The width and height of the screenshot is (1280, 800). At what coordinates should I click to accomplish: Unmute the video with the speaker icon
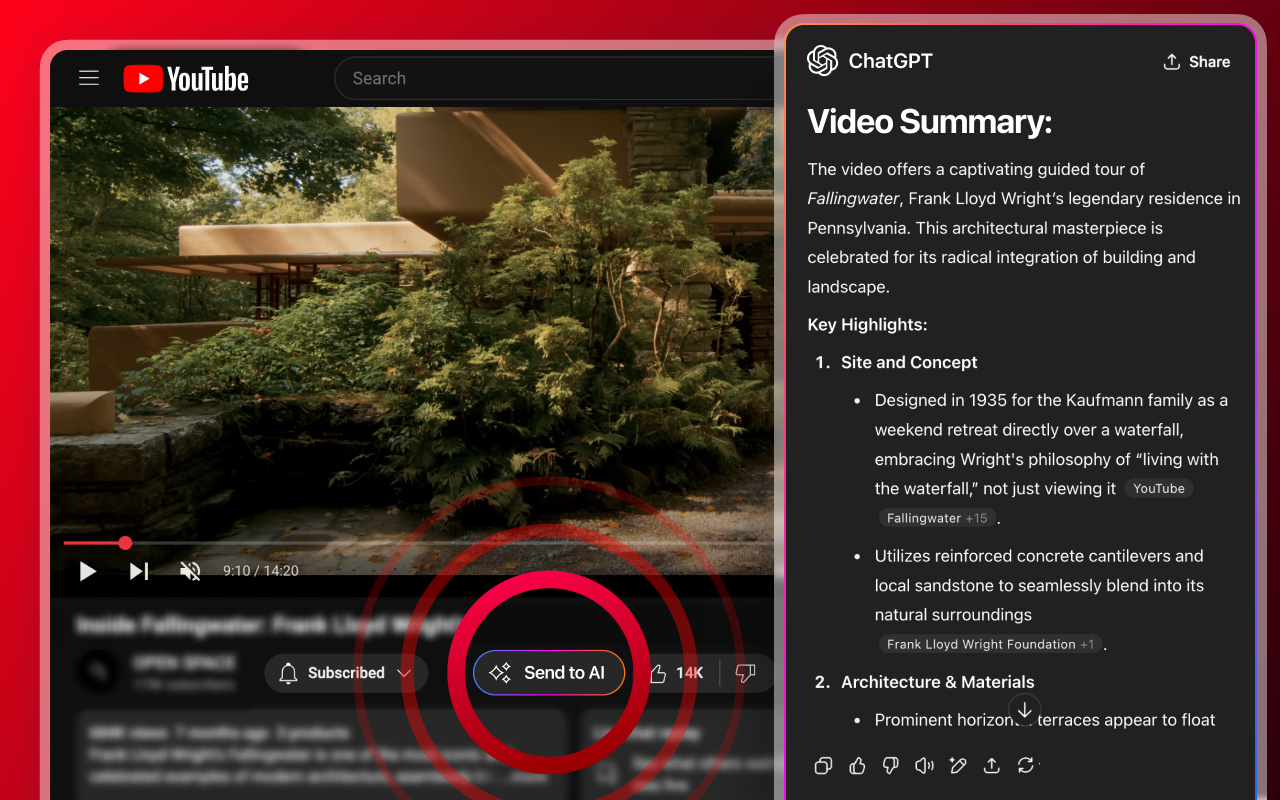(190, 571)
